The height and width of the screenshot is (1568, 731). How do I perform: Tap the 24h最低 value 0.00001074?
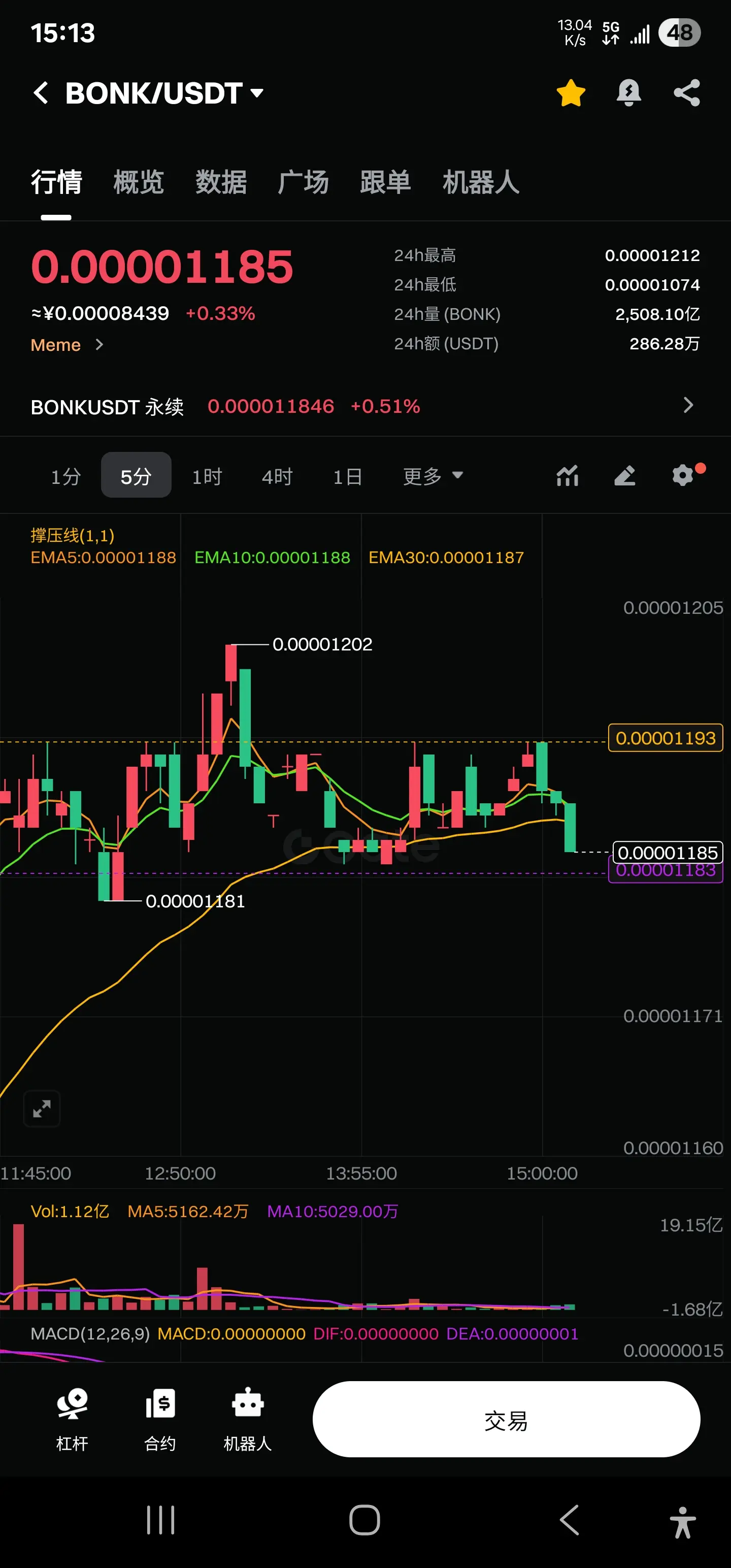tap(652, 284)
